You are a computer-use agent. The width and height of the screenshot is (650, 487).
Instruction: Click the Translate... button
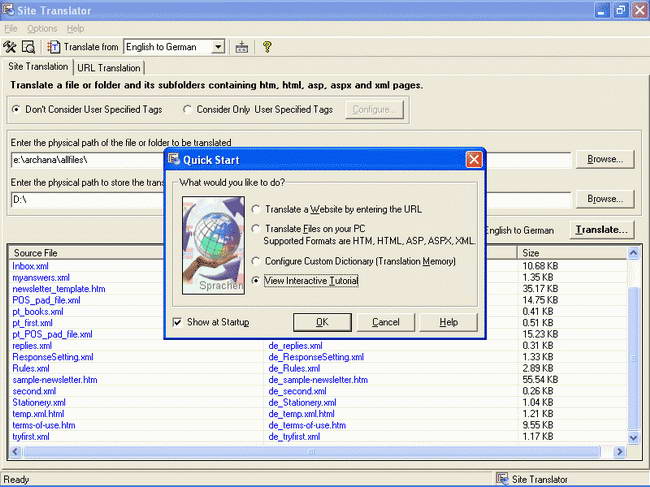coord(601,230)
